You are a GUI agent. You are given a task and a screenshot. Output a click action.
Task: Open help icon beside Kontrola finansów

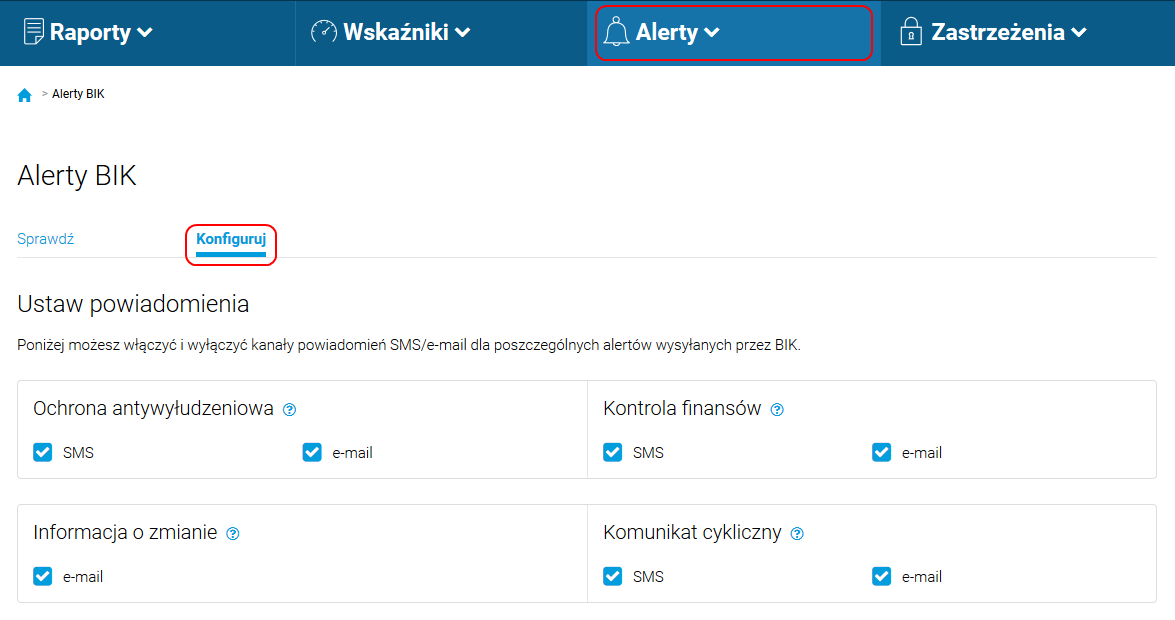coord(777,409)
